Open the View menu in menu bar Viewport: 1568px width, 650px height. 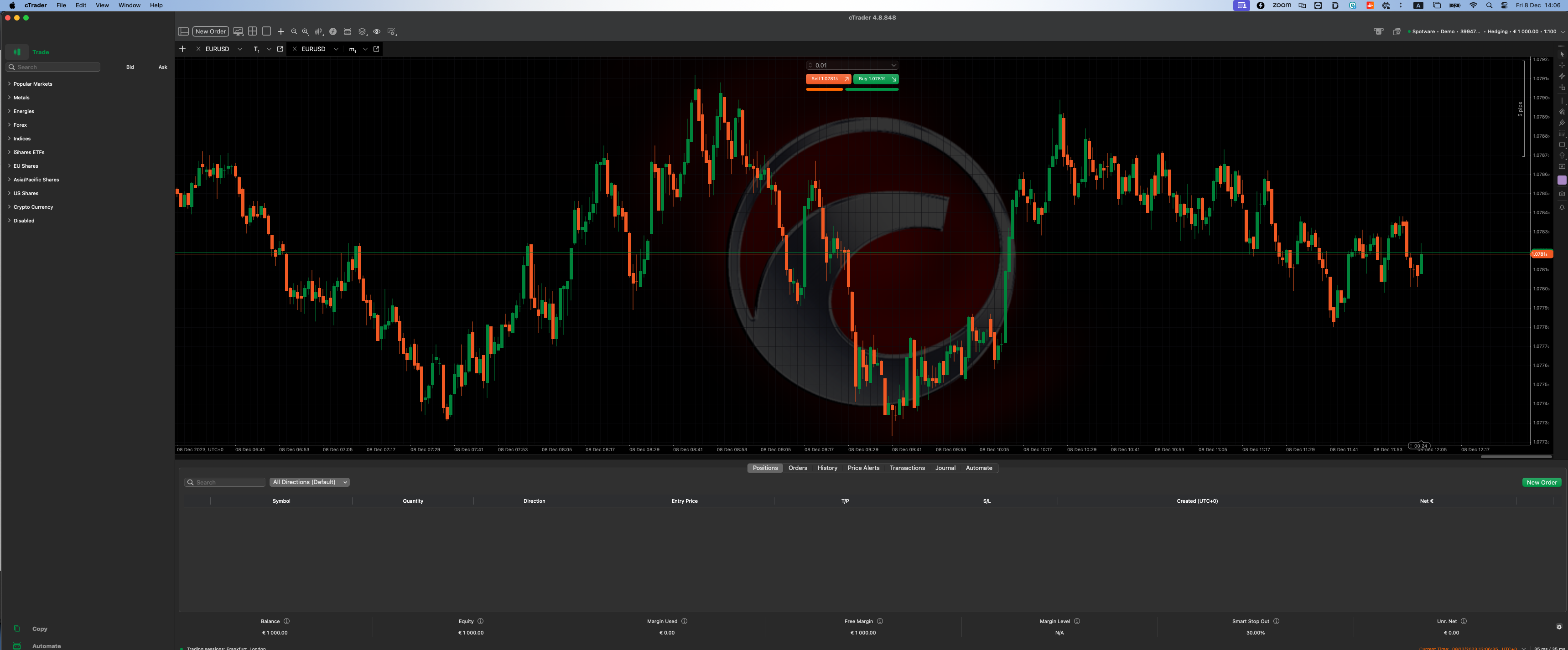click(x=102, y=5)
